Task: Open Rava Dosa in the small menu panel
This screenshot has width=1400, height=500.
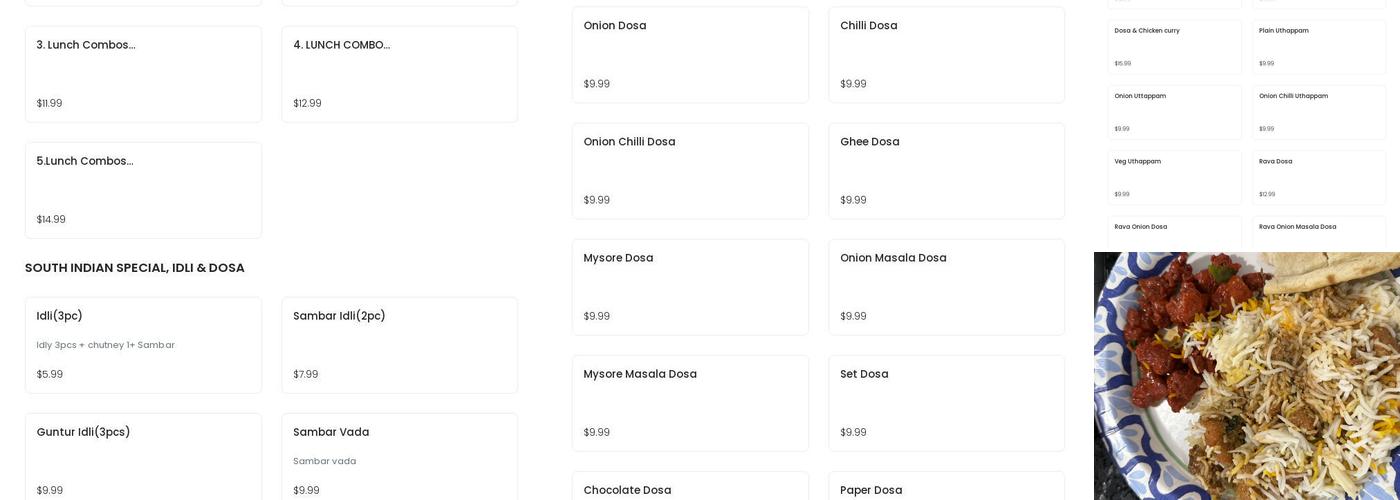Action: [1318, 177]
